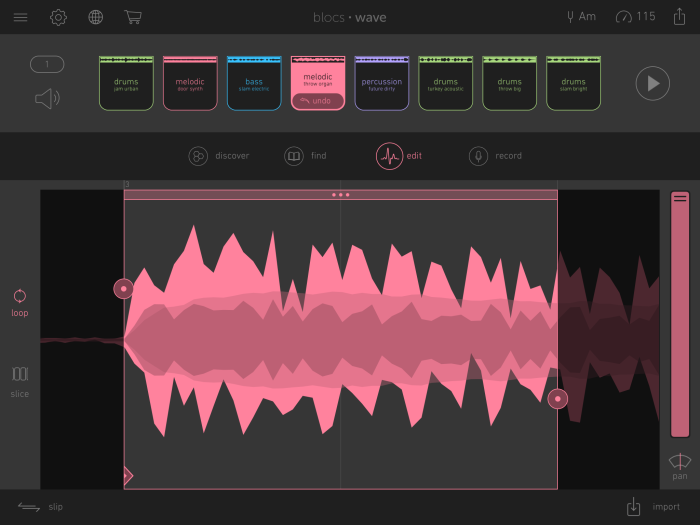Click the three-dot region handle bar
Screen dimensions: 700x525
(x=341, y=195)
